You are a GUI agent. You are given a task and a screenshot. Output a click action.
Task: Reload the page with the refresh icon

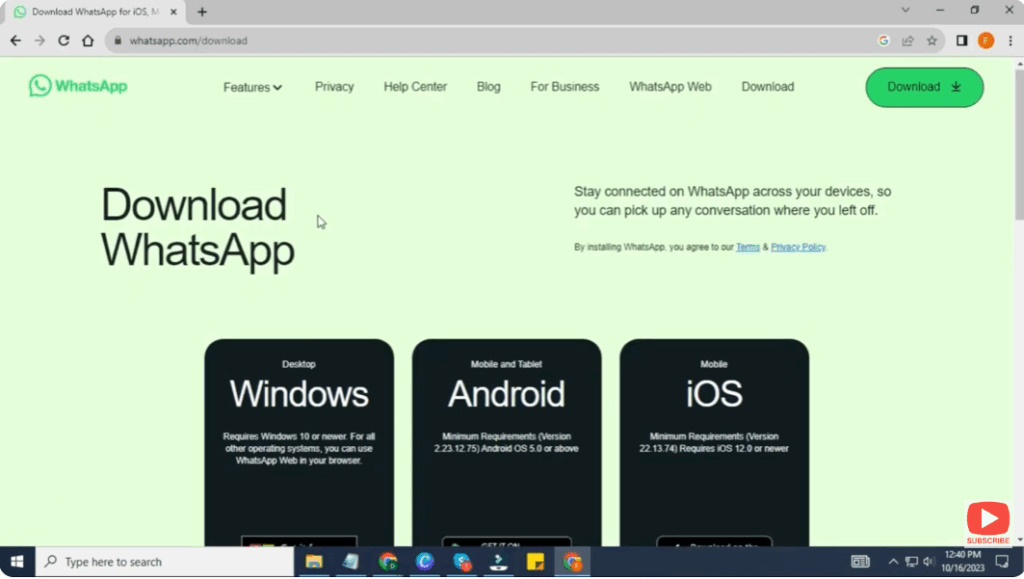pyautogui.click(x=64, y=41)
